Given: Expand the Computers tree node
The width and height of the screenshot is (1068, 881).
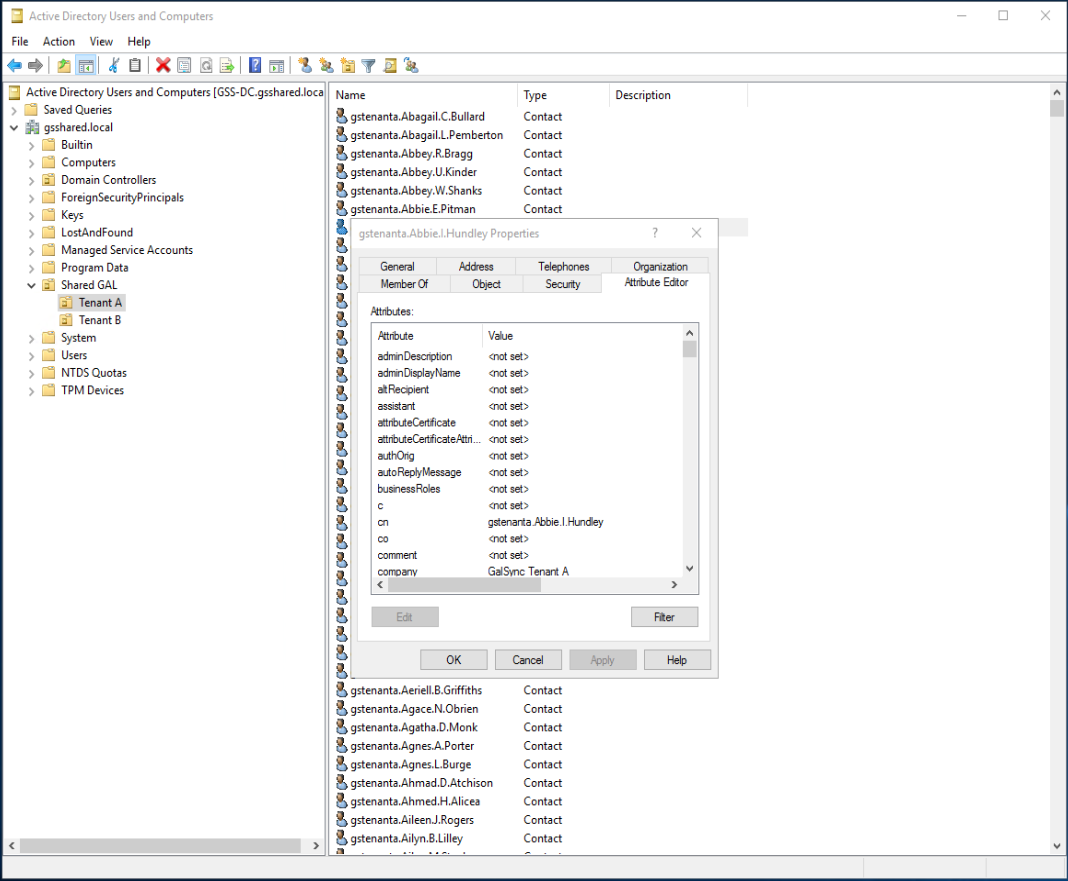Looking at the screenshot, I should [x=31, y=163].
